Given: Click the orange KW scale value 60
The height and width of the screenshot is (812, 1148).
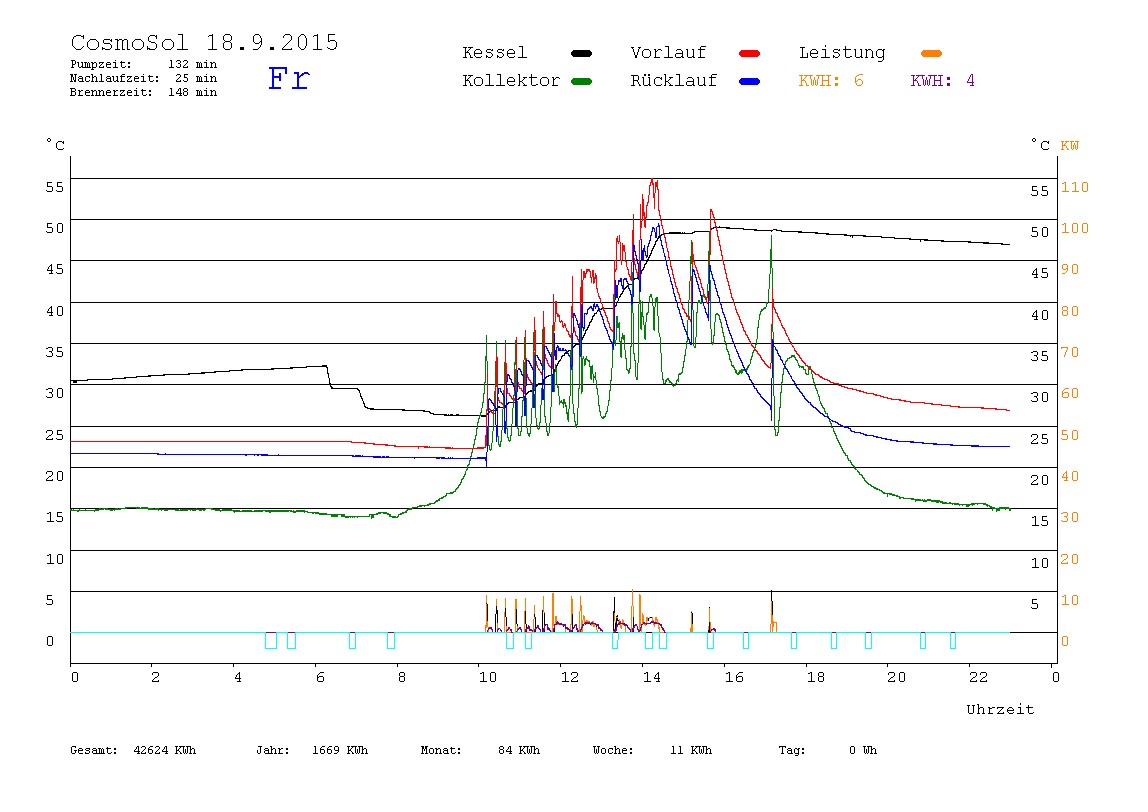Looking at the screenshot, I should (1070, 393).
